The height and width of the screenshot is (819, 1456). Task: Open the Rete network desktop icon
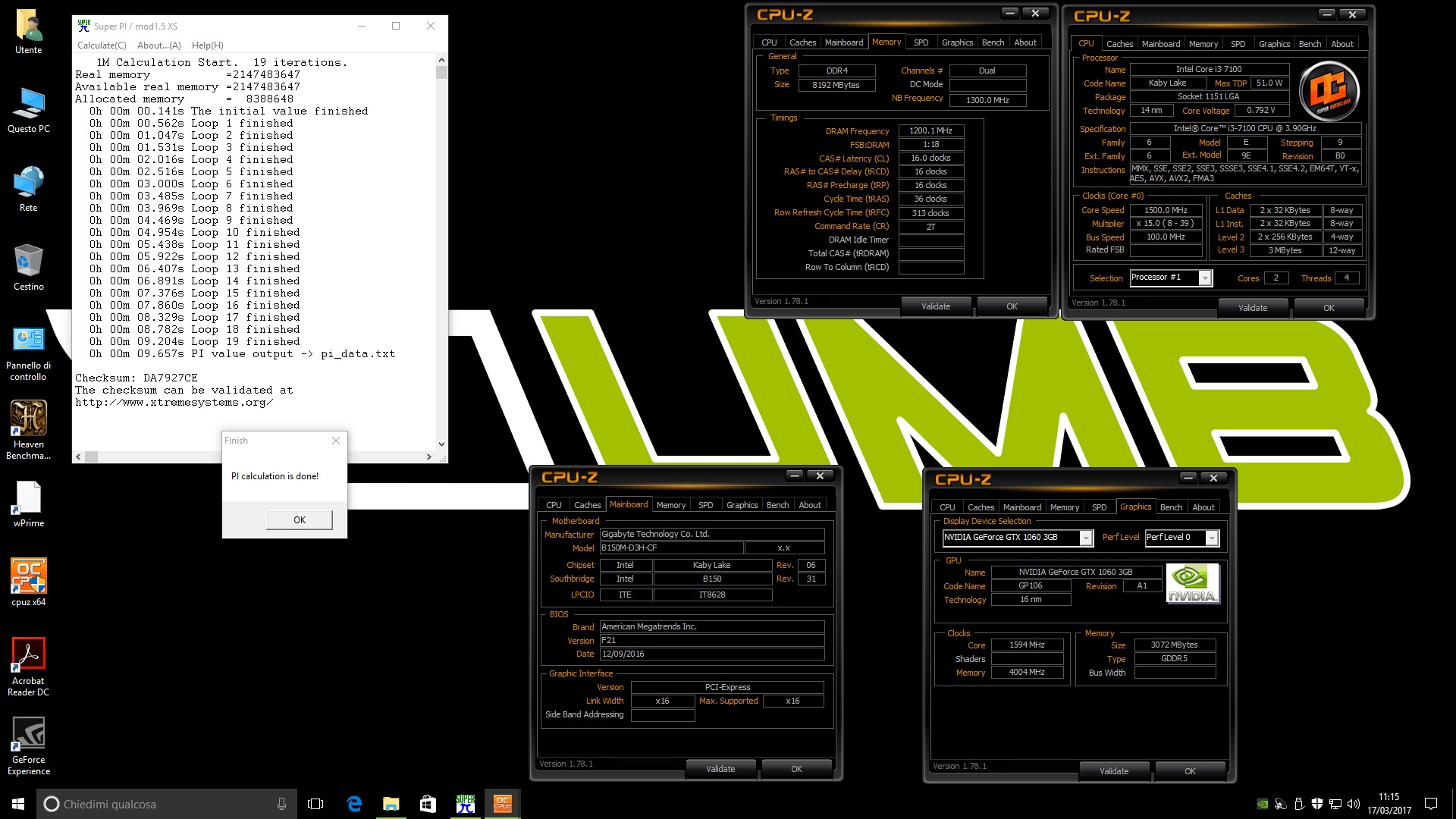[x=29, y=190]
